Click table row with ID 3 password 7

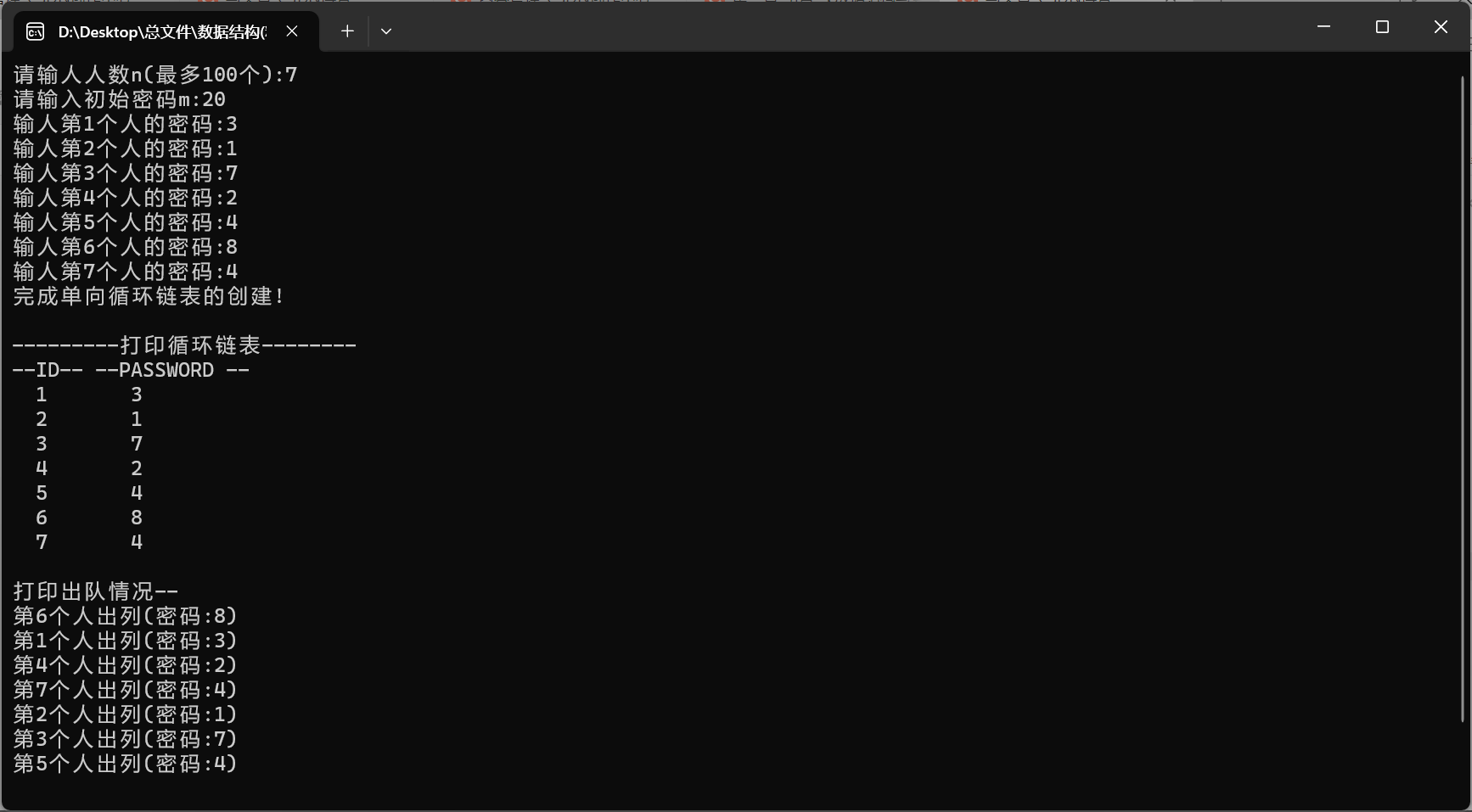tap(89, 444)
